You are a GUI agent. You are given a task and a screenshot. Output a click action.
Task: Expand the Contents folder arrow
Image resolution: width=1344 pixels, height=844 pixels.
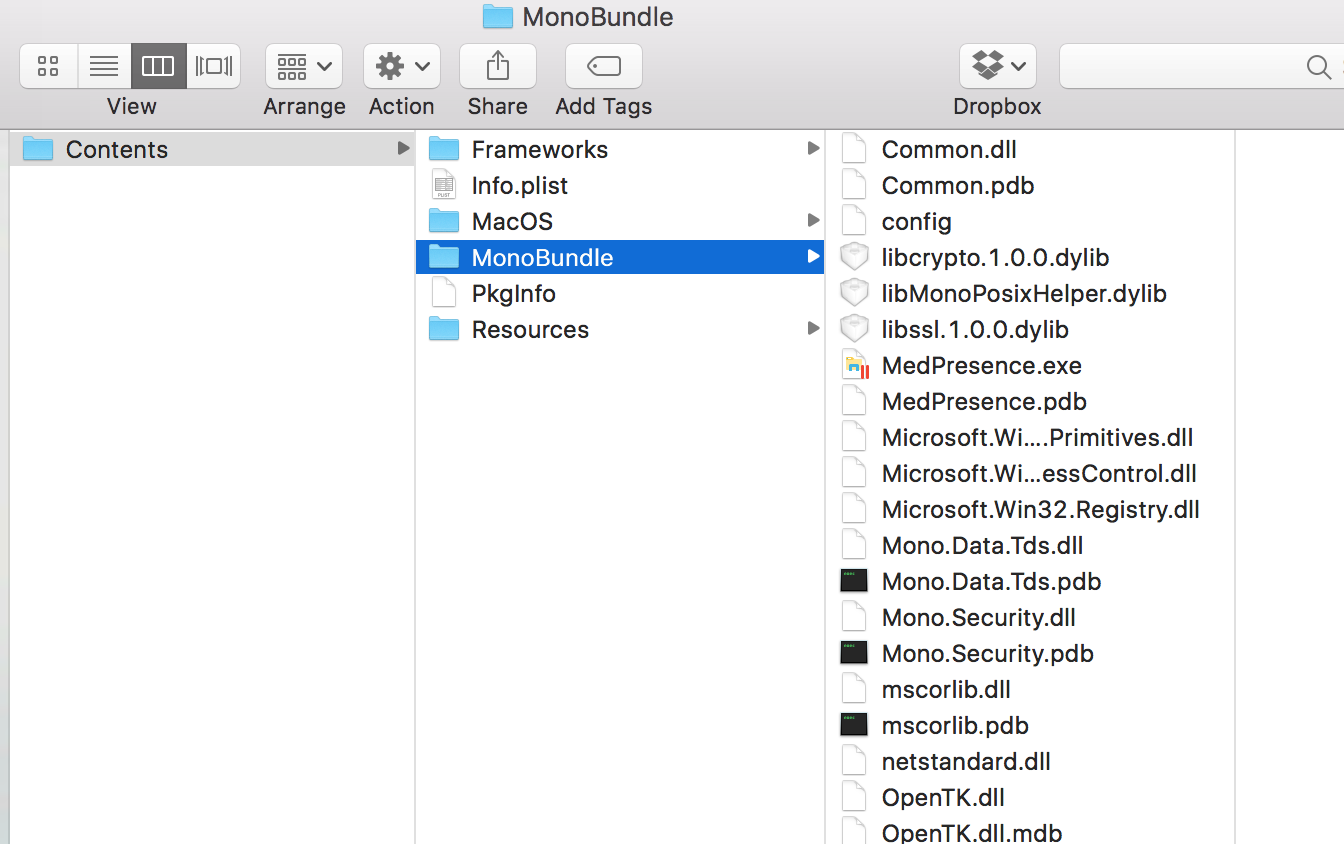(x=403, y=148)
